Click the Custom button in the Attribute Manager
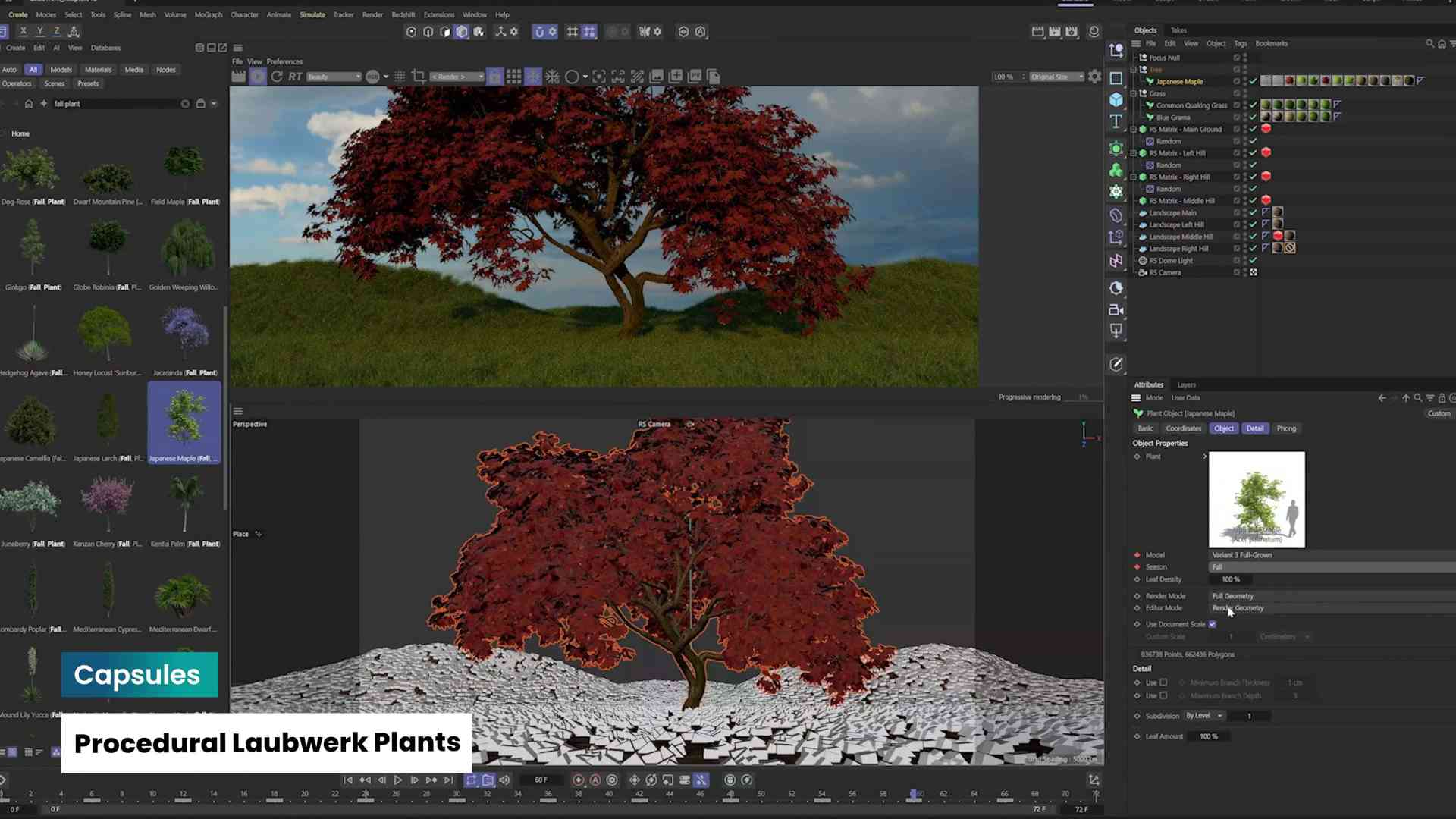The height and width of the screenshot is (819, 1456). coord(1439,413)
